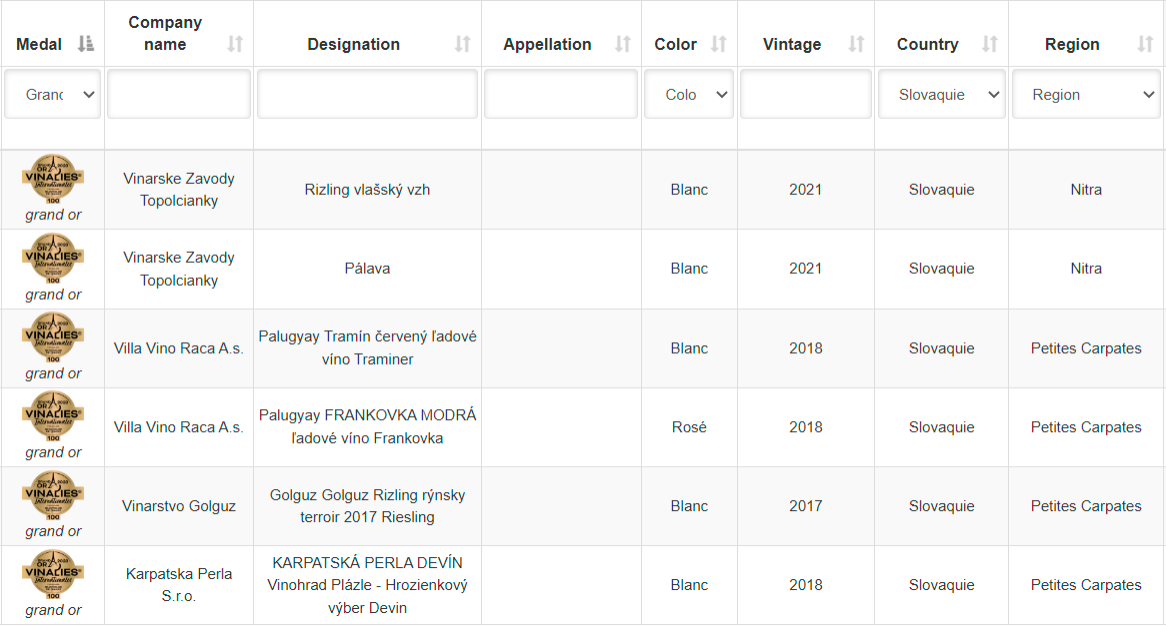The height and width of the screenshot is (627, 1166).
Task: Click '2021' vintage in Rizling vlašský row
Action: point(805,190)
